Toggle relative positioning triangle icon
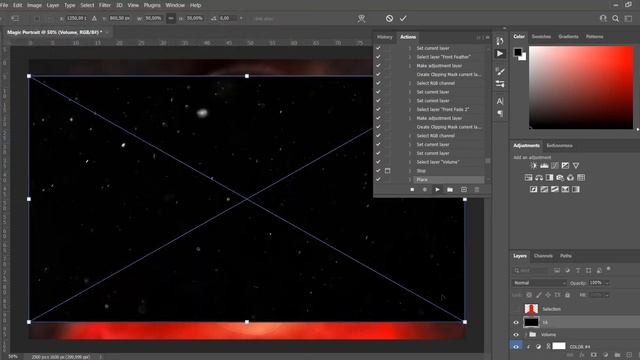This screenshot has width=640, height=360. click(94, 18)
